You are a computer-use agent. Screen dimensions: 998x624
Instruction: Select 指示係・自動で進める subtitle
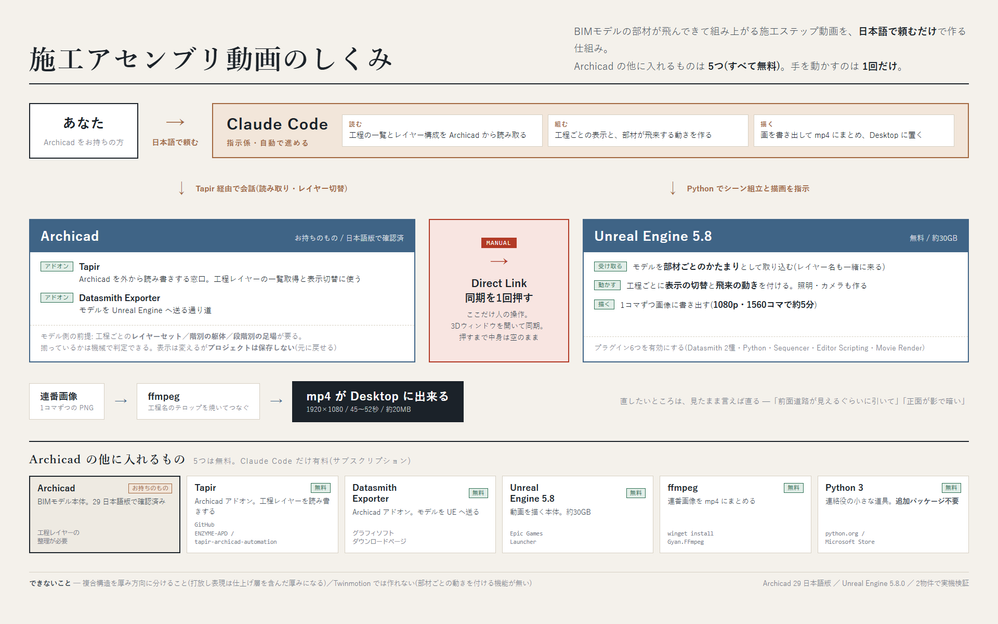pos(267,143)
